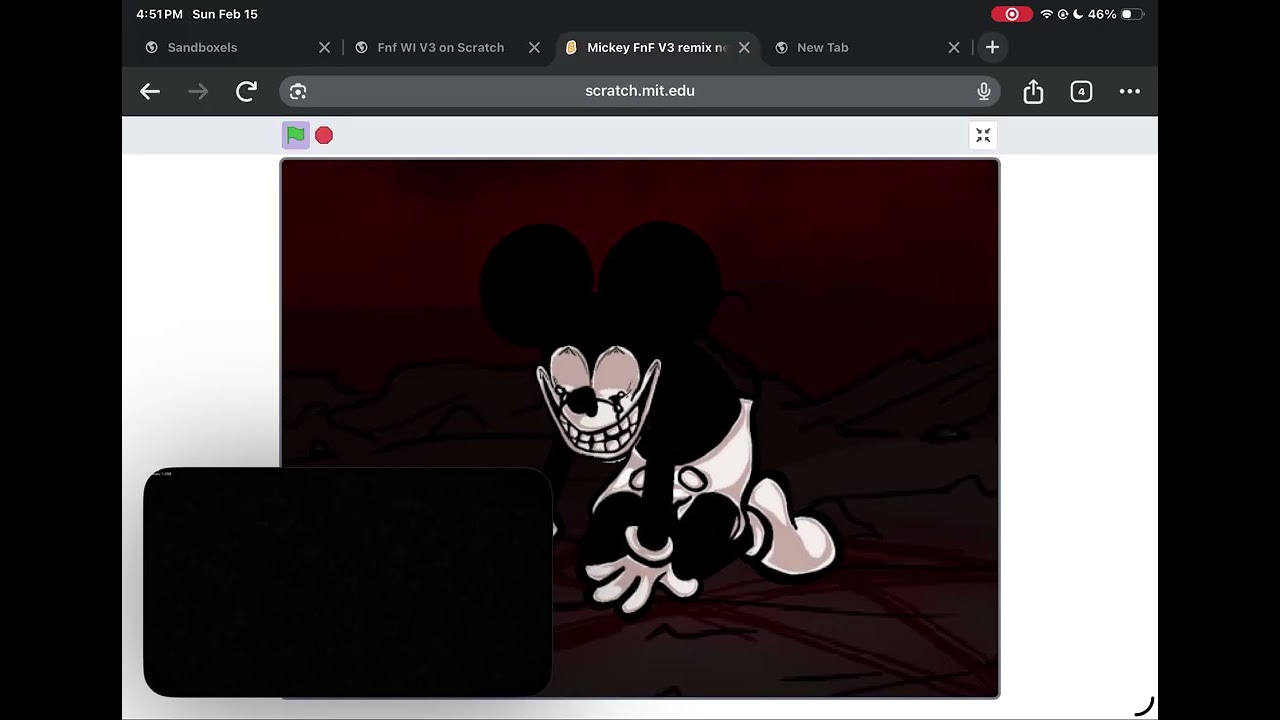Go forward to the next page
This screenshot has height=720, width=1280.
pyautogui.click(x=198, y=91)
